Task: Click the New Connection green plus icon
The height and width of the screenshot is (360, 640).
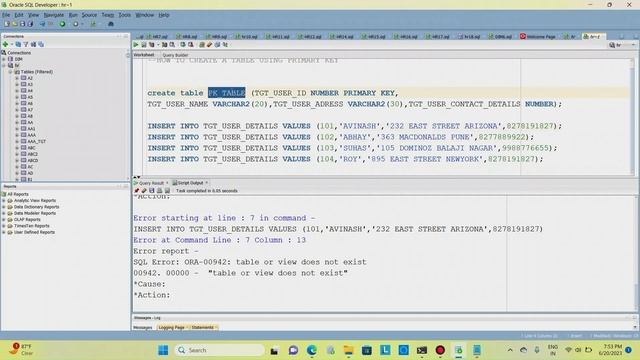Action: [x=5, y=44]
